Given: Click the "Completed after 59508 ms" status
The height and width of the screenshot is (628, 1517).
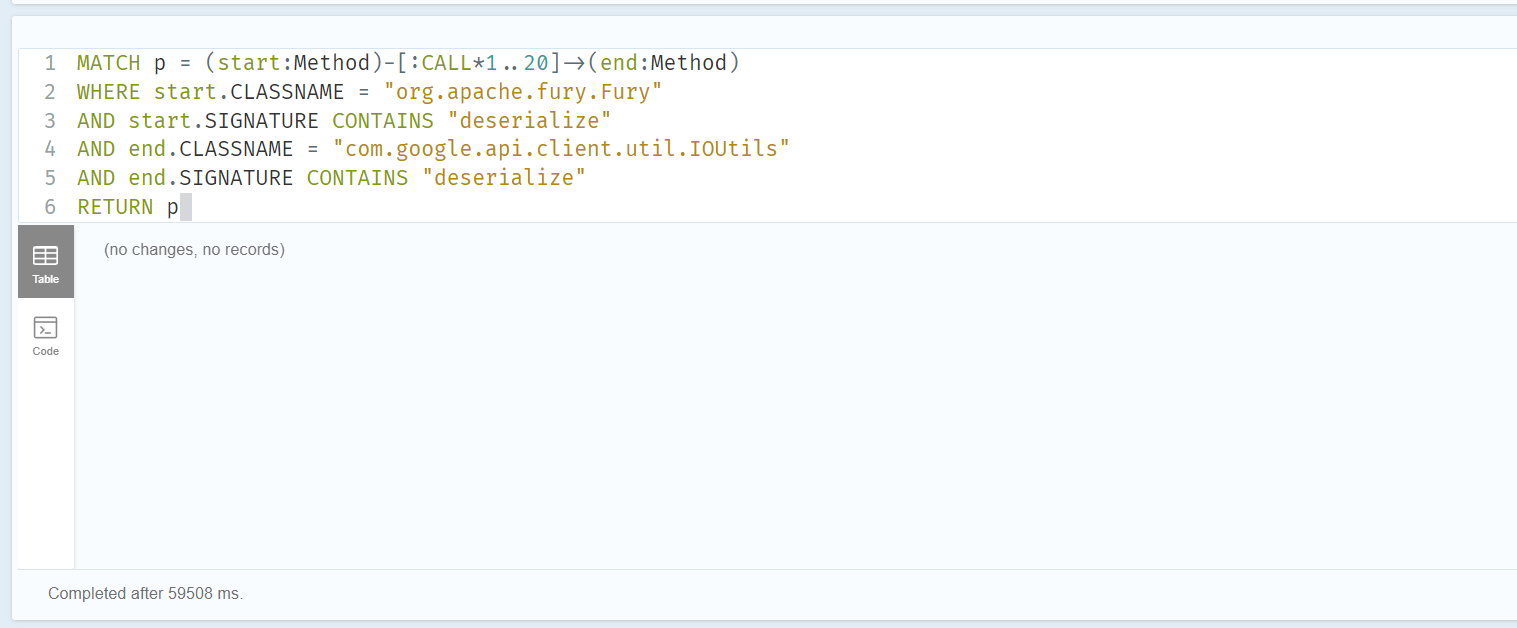Looking at the screenshot, I should tap(146, 594).
